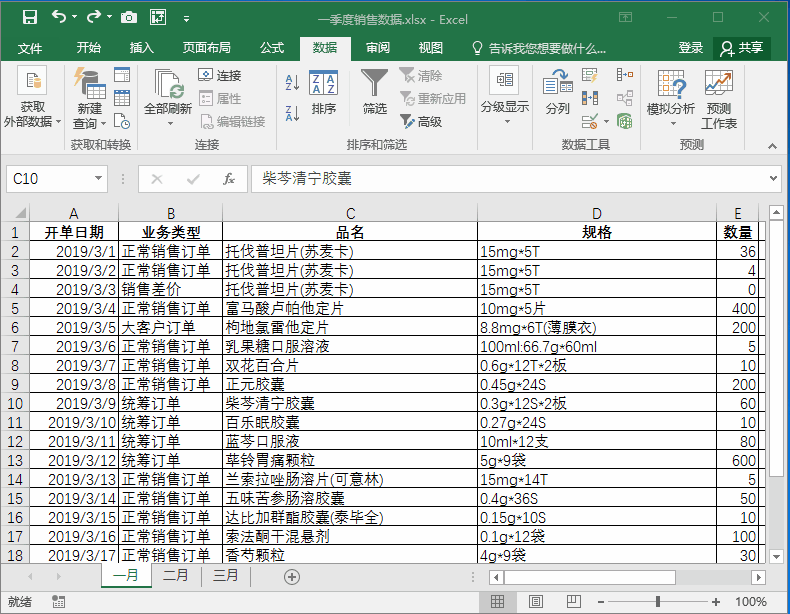Screen dimensions: 790x614
Task: Open the Name Box dropdown arrow
Action: click(x=99, y=178)
